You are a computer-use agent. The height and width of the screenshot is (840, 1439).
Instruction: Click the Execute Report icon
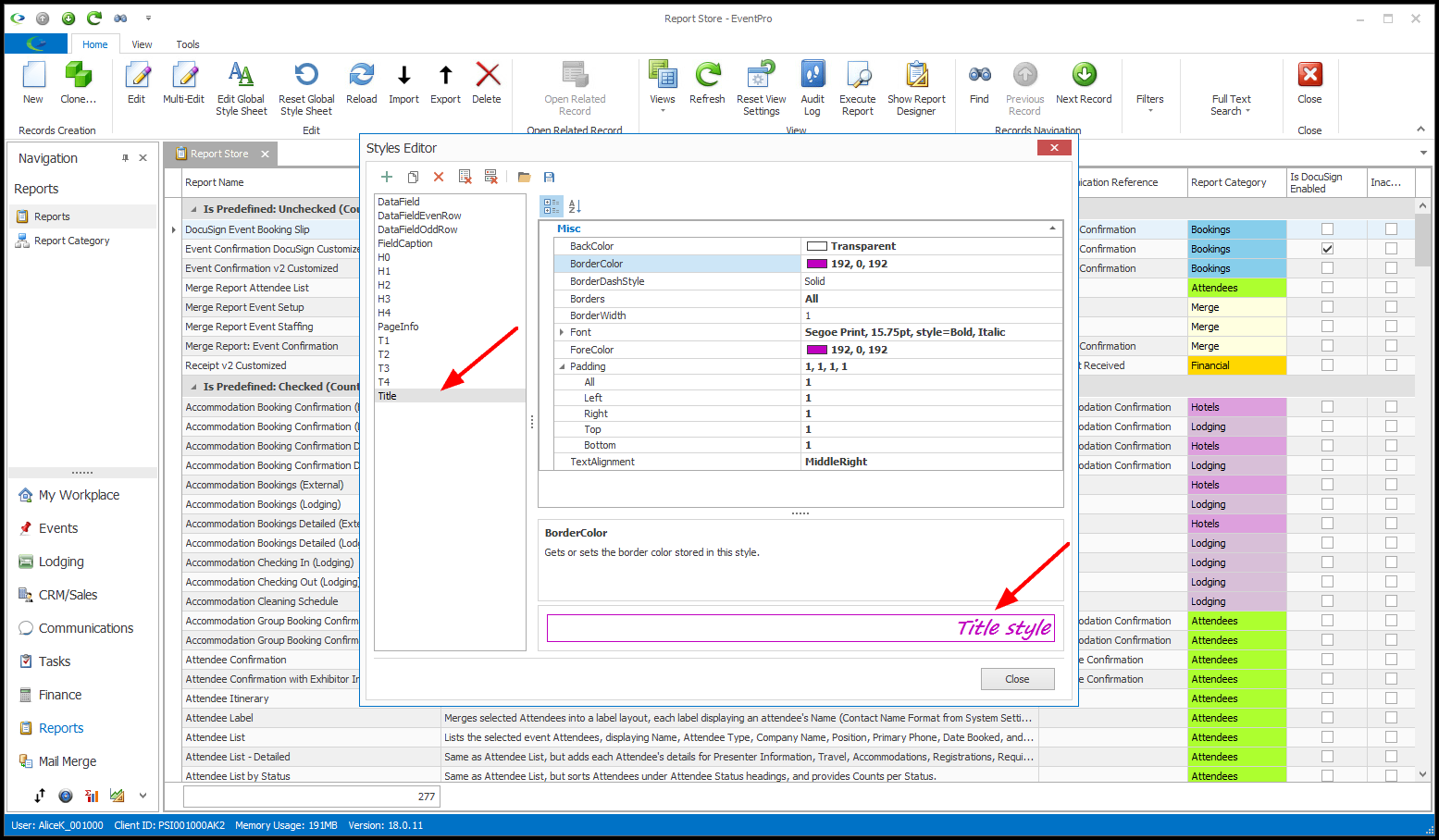point(858,75)
